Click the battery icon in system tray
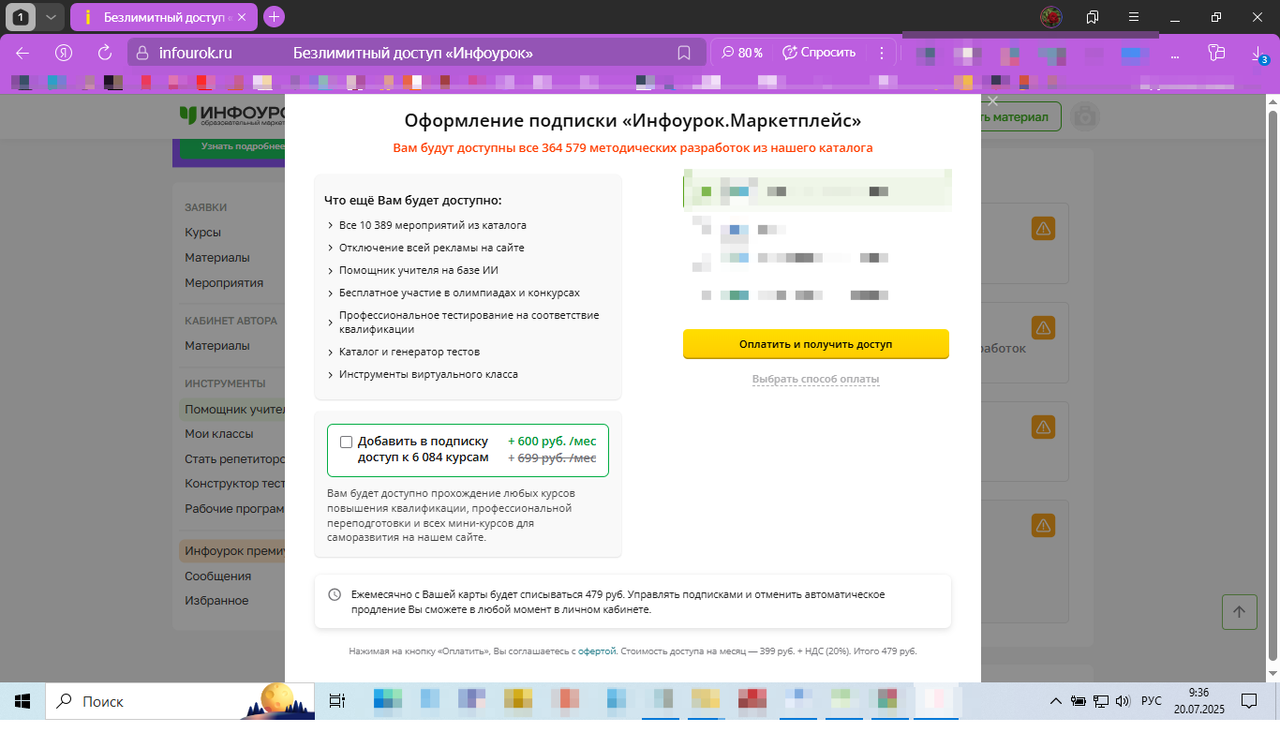 click(x=1078, y=701)
